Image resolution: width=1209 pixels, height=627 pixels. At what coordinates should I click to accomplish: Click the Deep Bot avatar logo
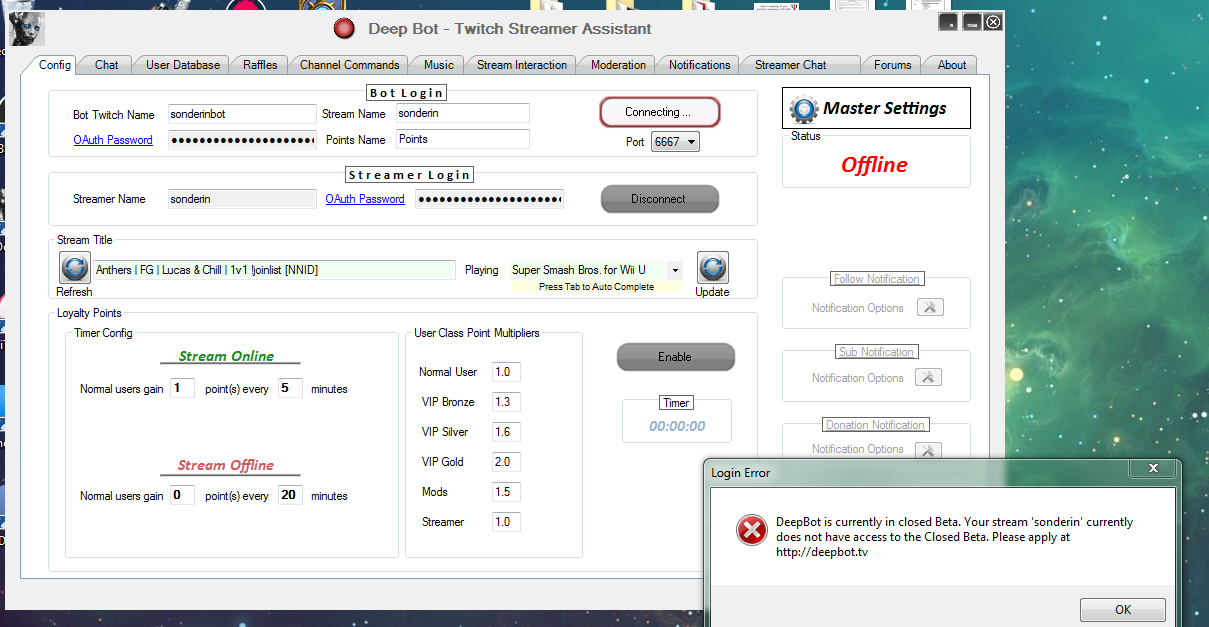26,30
